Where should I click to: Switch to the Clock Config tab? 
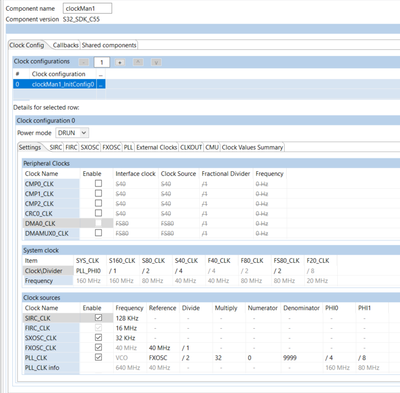click(x=27, y=45)
